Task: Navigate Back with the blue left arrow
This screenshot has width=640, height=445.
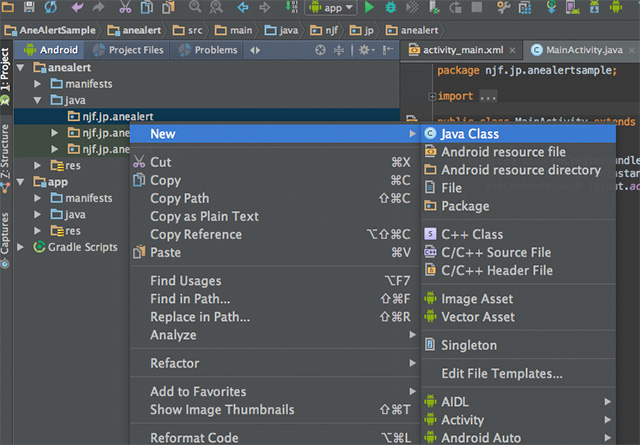Action: [243, 7]
